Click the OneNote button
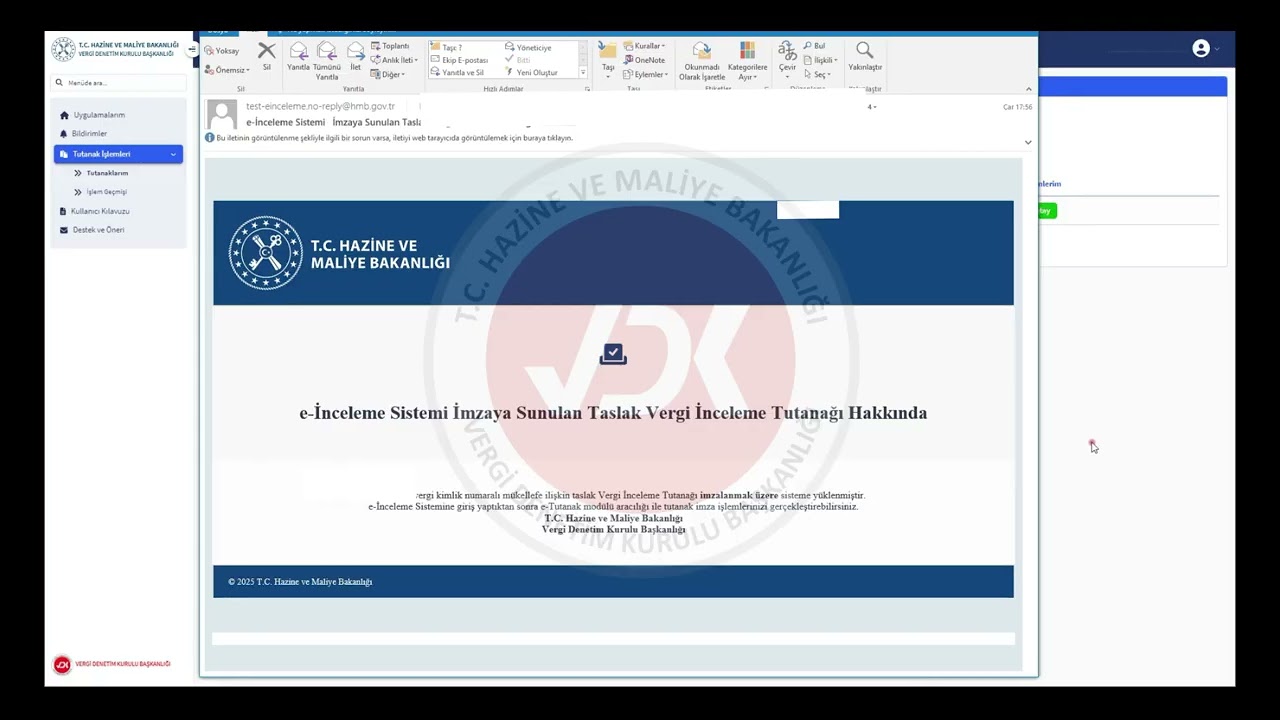1280x720 pixels. [x=644, y=60]
